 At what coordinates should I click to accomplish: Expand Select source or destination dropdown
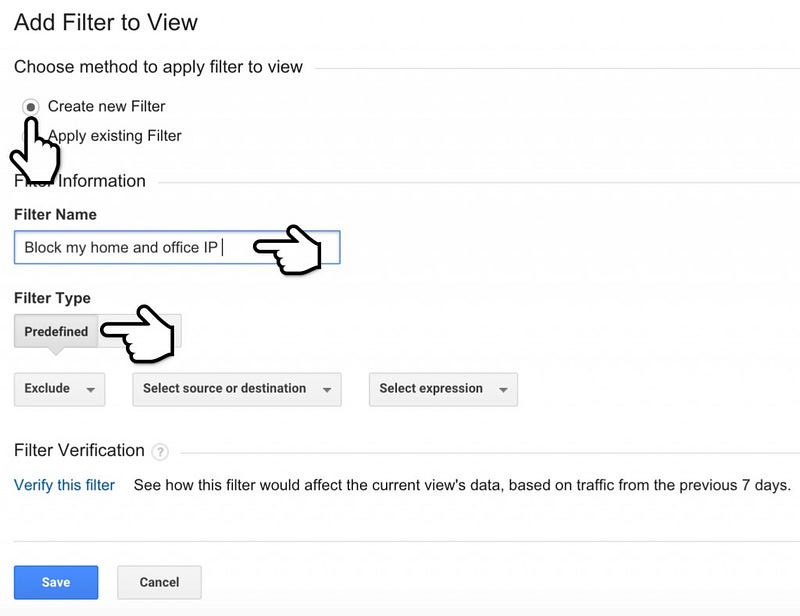coord(237,389)
